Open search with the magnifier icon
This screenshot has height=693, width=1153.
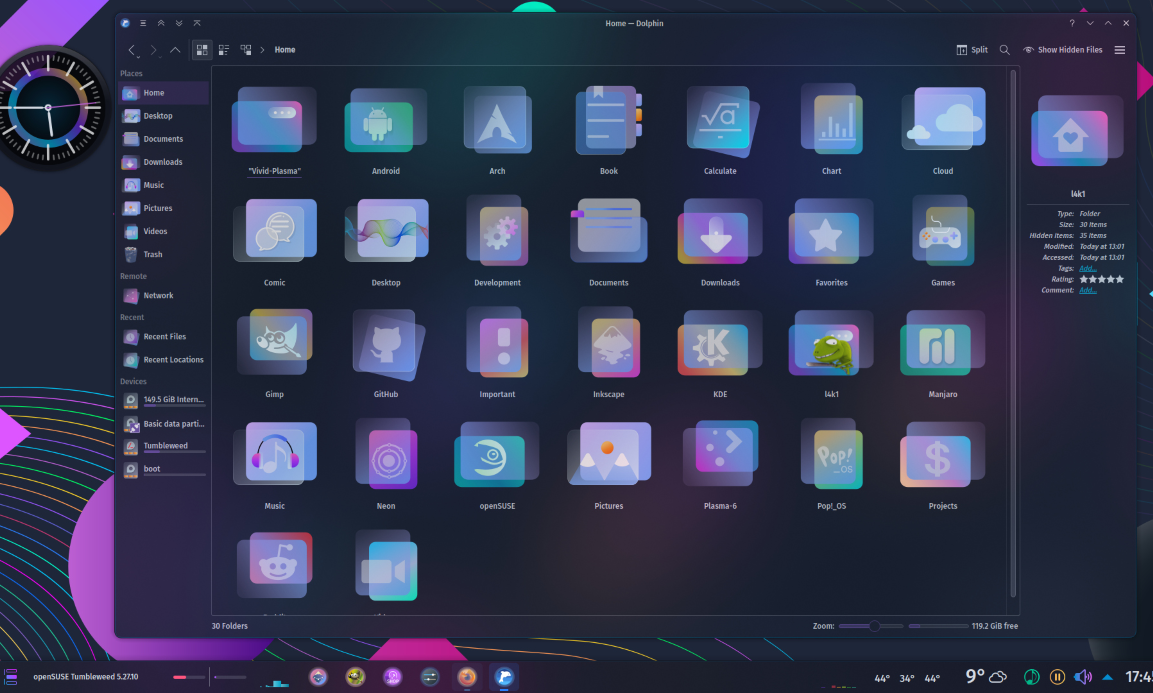pos(1004,49)
